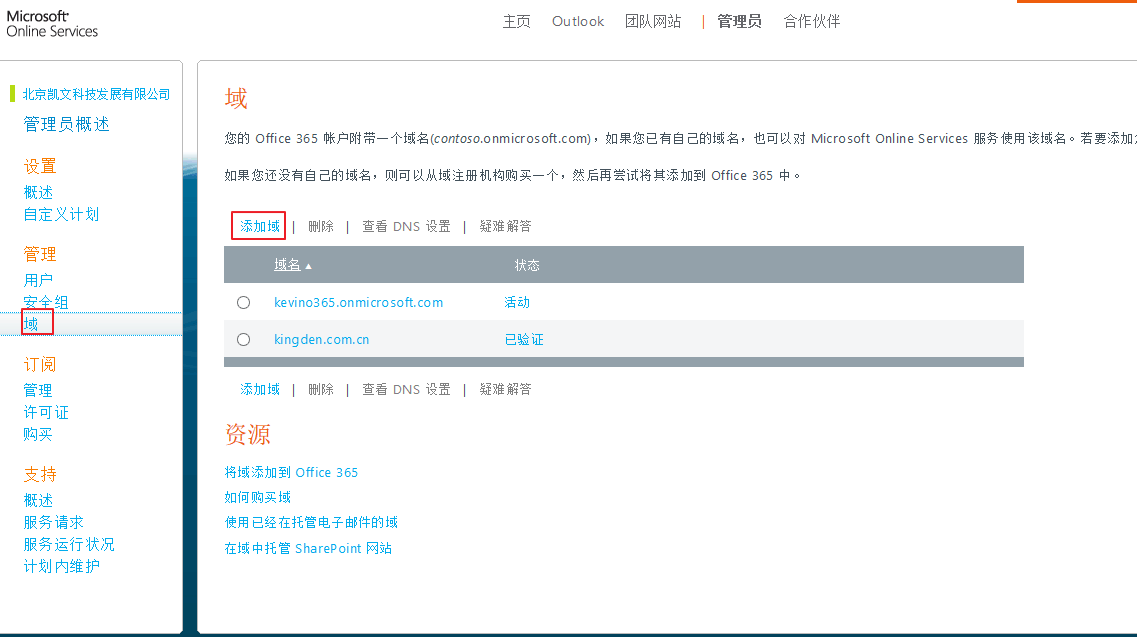The image size is (1137, 637).
Task: Open 自定义计划 in the sidebar
Action: pos(62,215)
